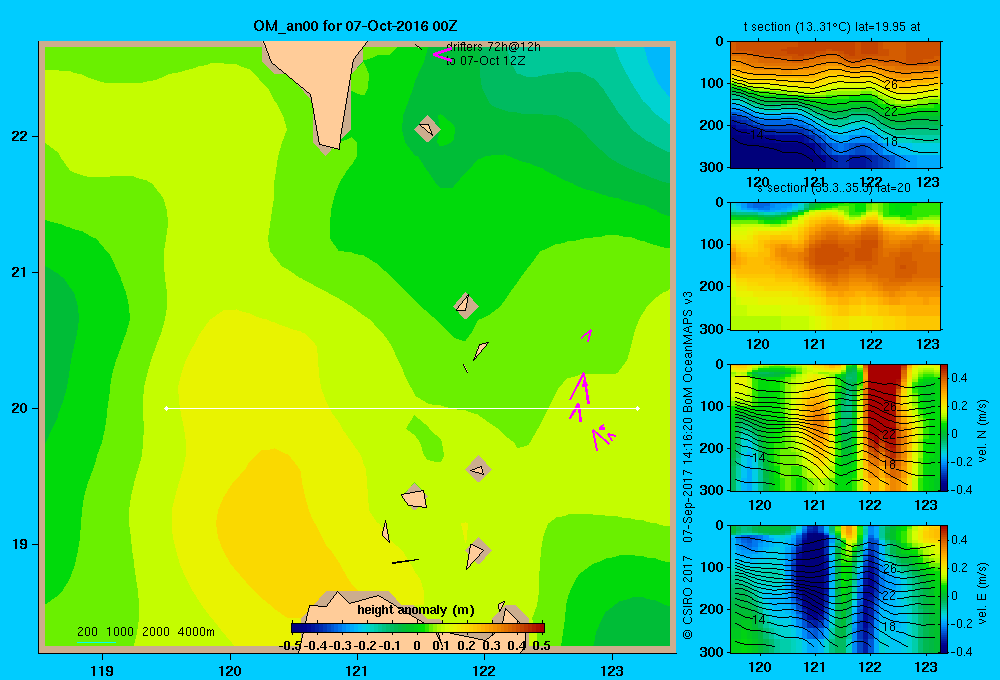Click the 's section' lat=20 title
This screenshot has width=1000, height=680.
point(834,188)
